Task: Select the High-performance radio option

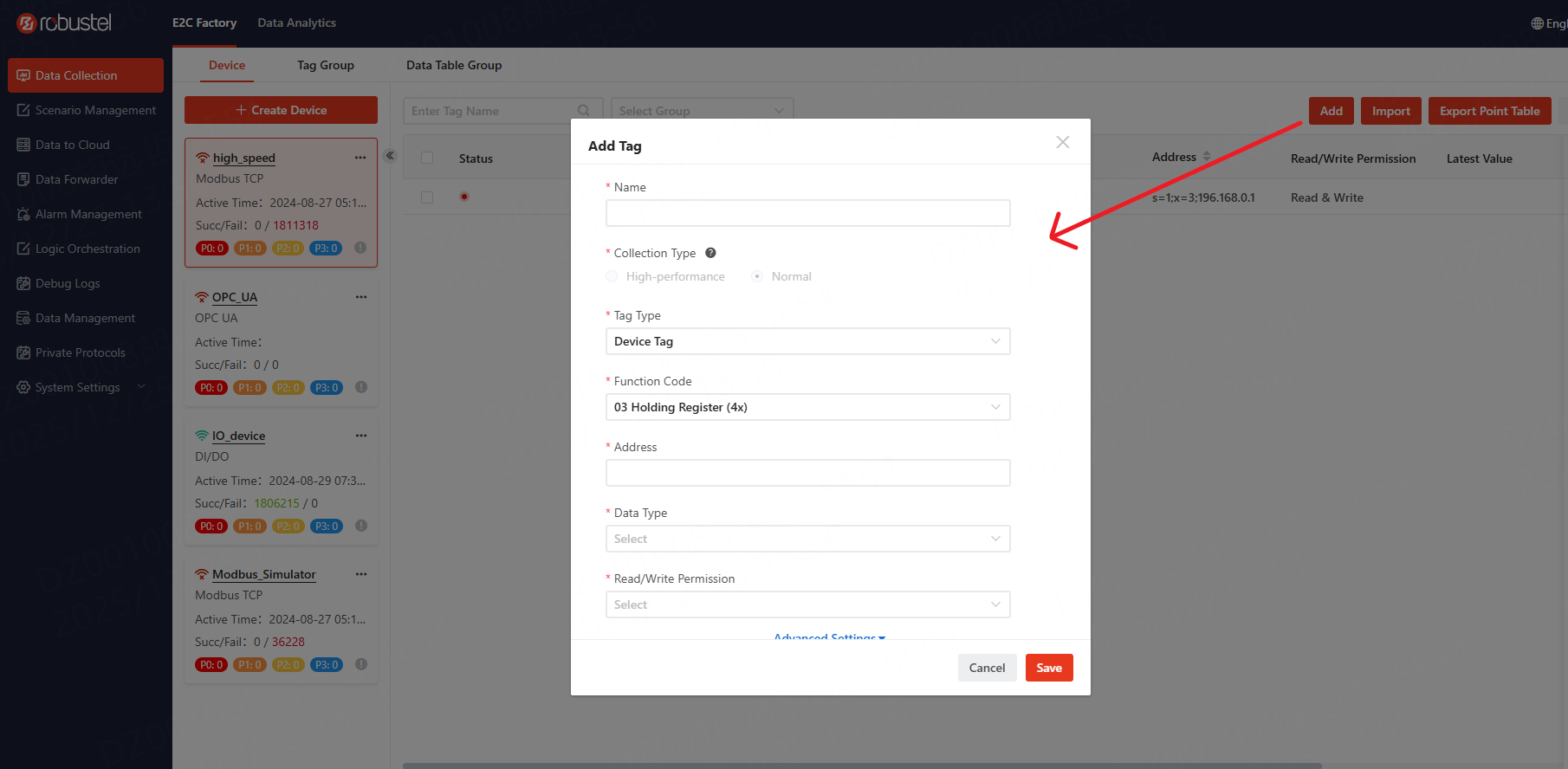Action: point(612,276)
